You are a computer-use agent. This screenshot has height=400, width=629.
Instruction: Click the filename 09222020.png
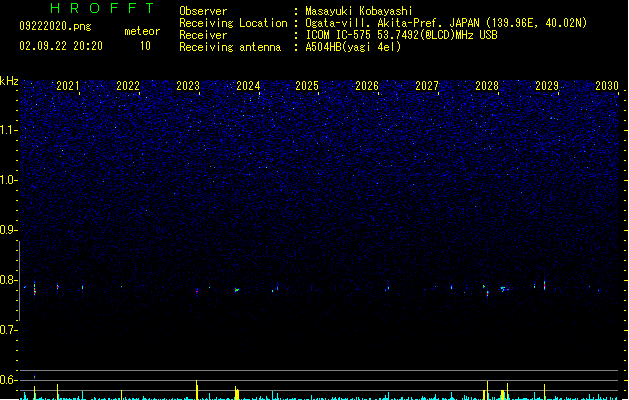pyautogui.click(x=55, y=26)
